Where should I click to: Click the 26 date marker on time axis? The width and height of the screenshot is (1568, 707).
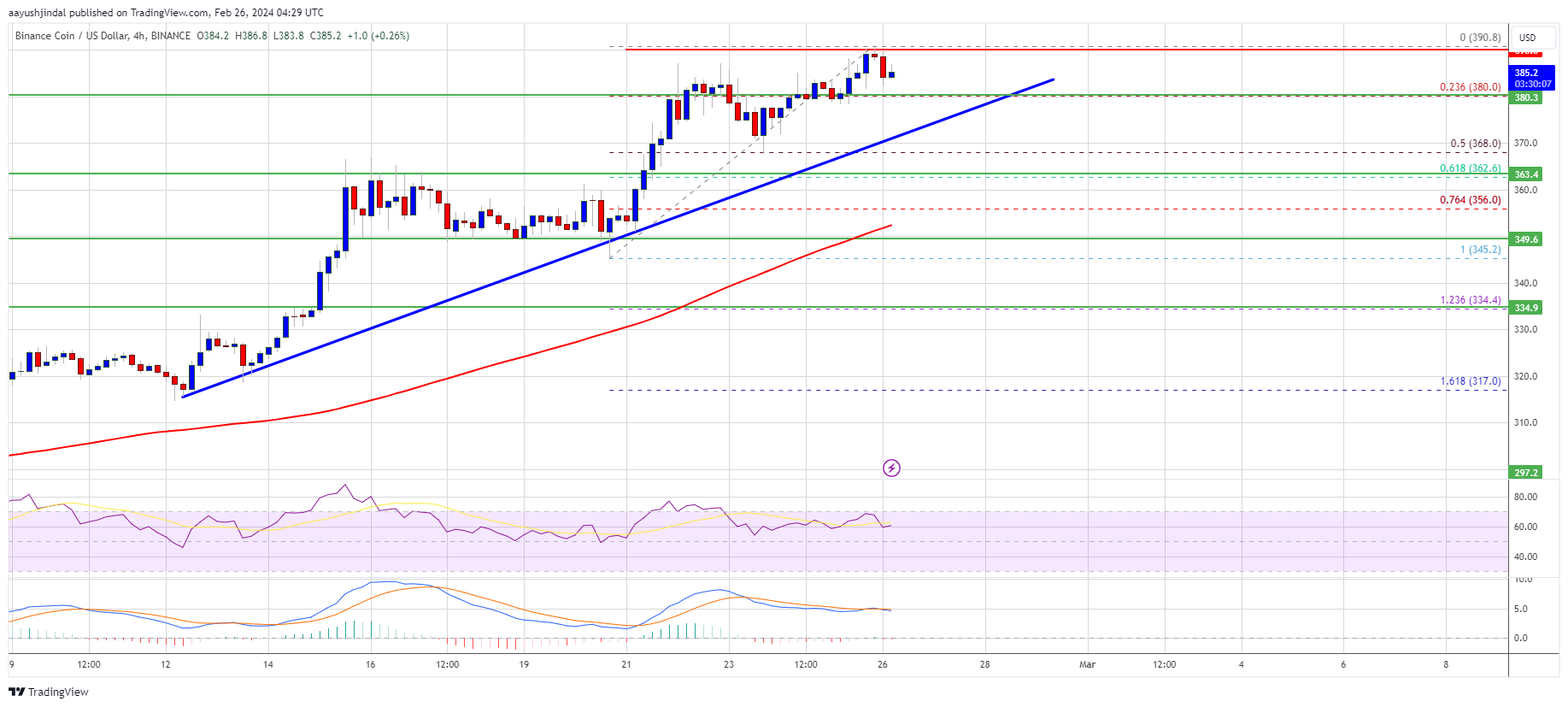[x=883, y=664]
